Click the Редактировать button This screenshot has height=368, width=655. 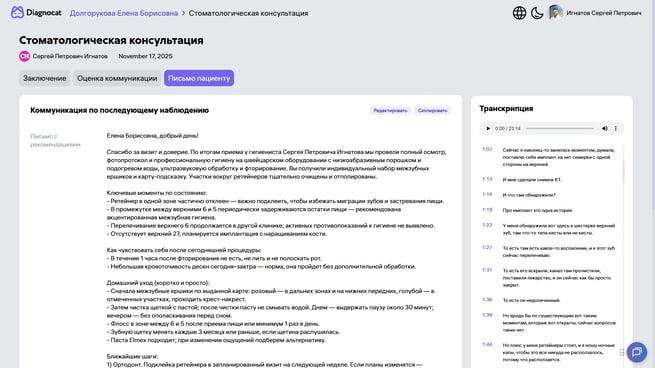pyautogui.click(x=390, y=111)
